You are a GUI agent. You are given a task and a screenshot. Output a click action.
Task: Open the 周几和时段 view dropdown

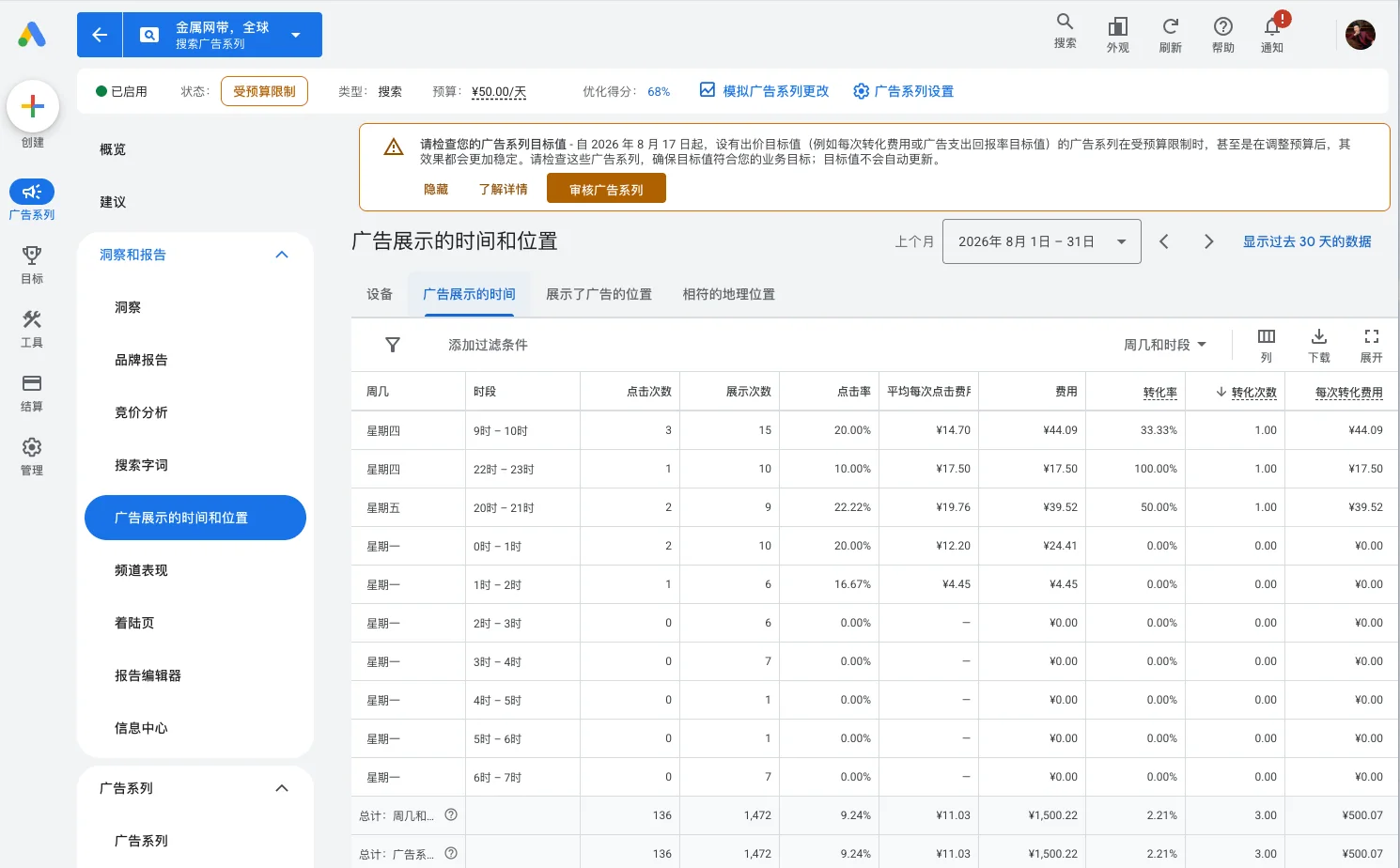(1165, 345)
